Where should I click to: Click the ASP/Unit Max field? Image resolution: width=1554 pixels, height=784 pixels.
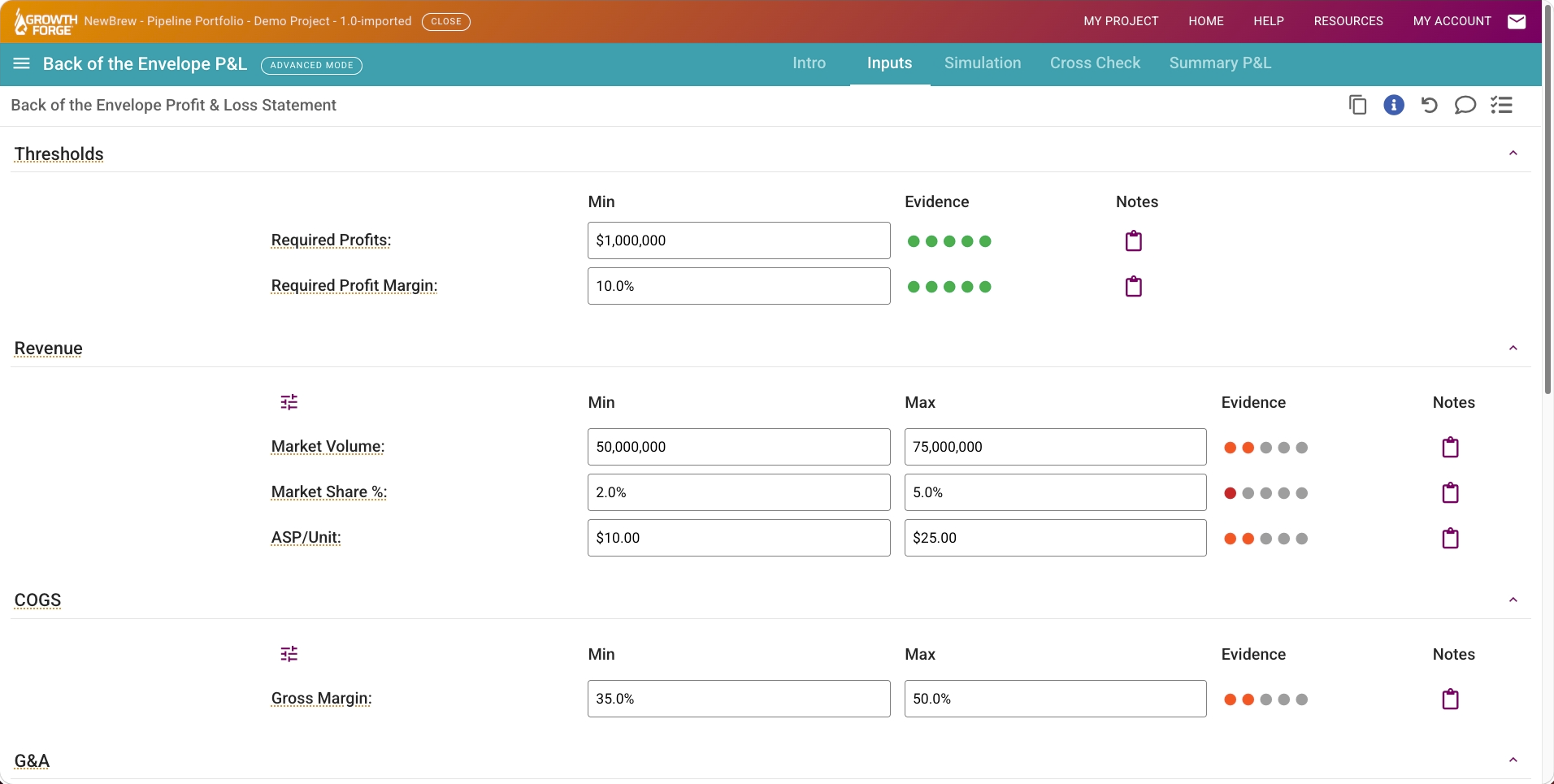point(1056,538)
